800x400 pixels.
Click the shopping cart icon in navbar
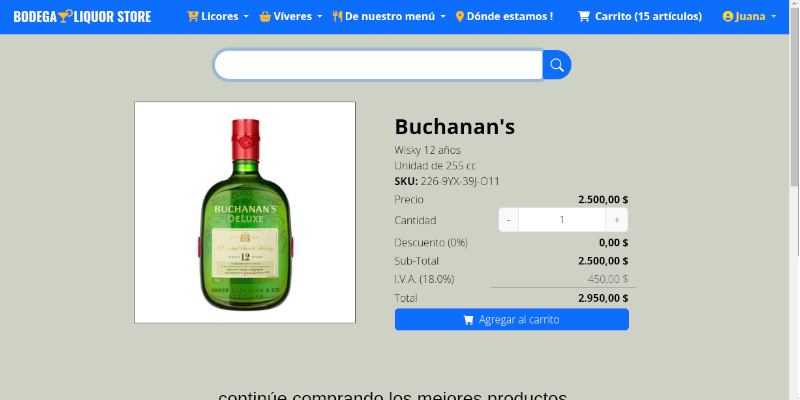(x=584, y=17)
